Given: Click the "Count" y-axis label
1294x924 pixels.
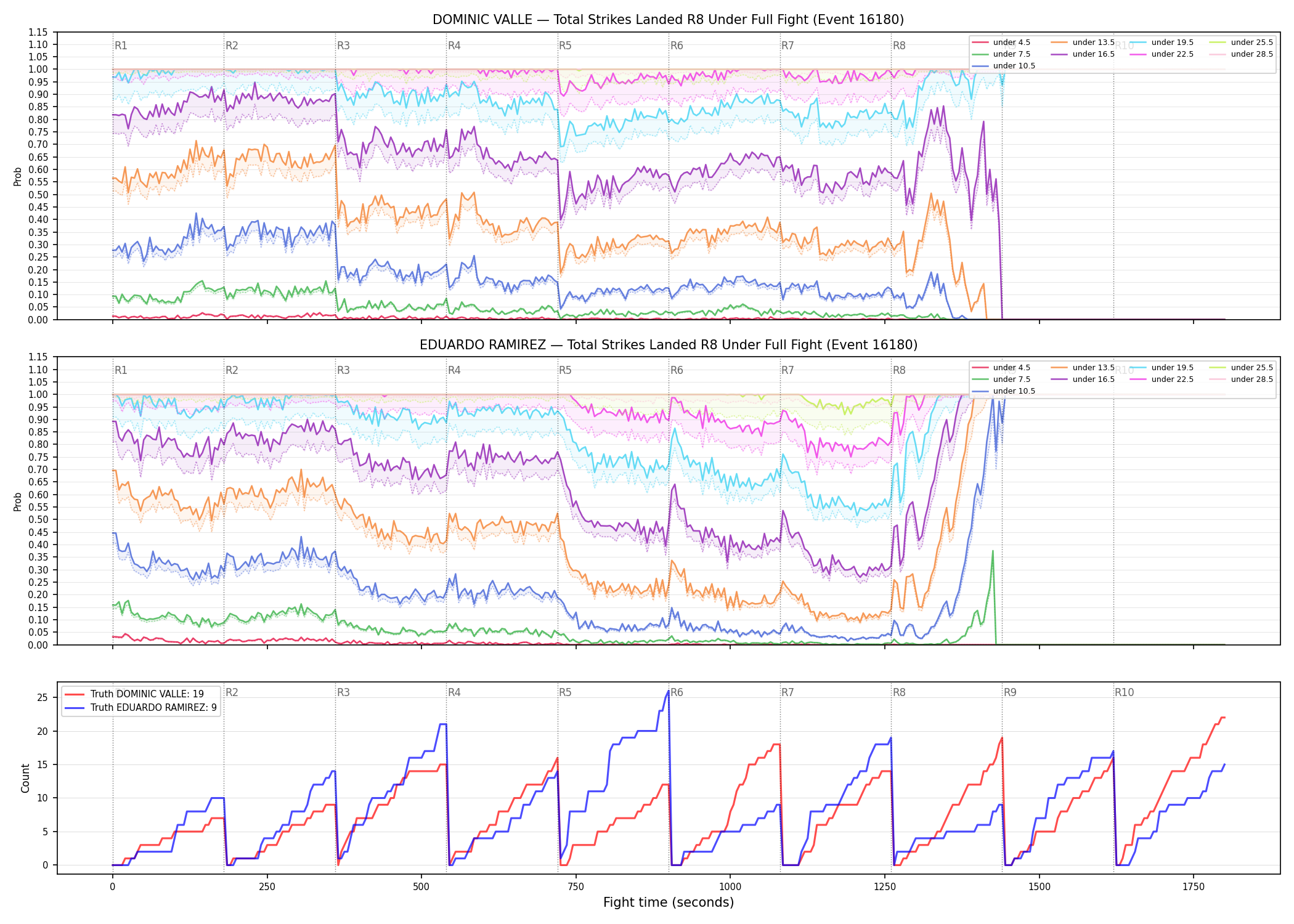Looking at the screenshot, I should pos(25,778).
